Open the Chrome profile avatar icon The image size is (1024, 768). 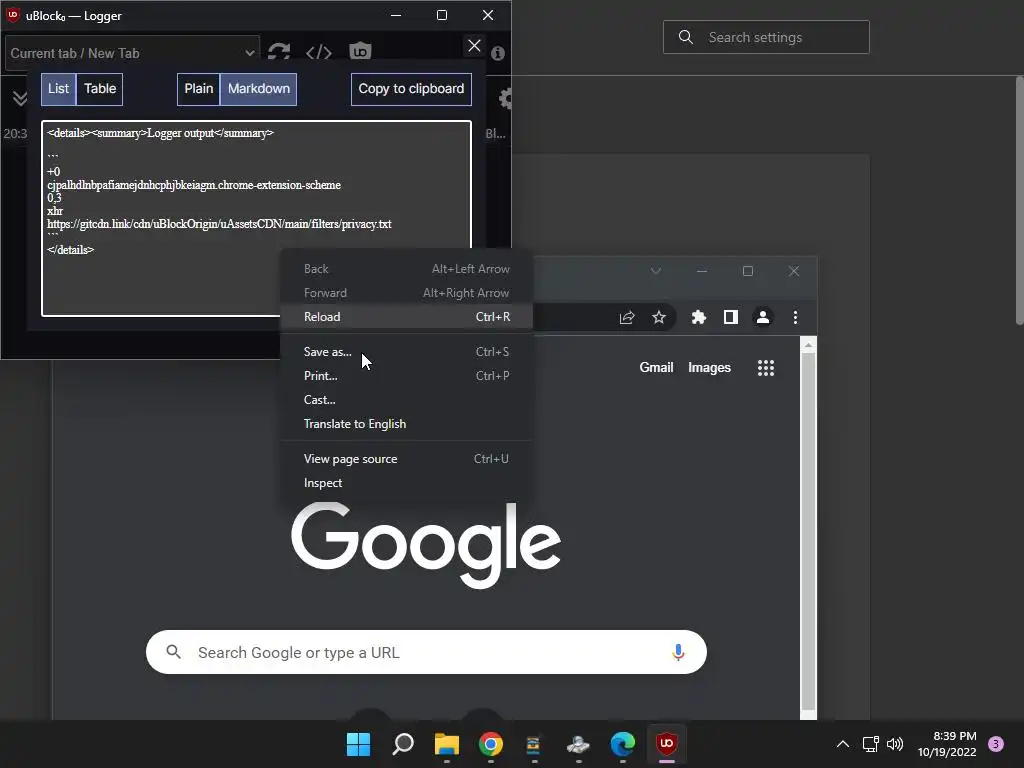(763, 317)
